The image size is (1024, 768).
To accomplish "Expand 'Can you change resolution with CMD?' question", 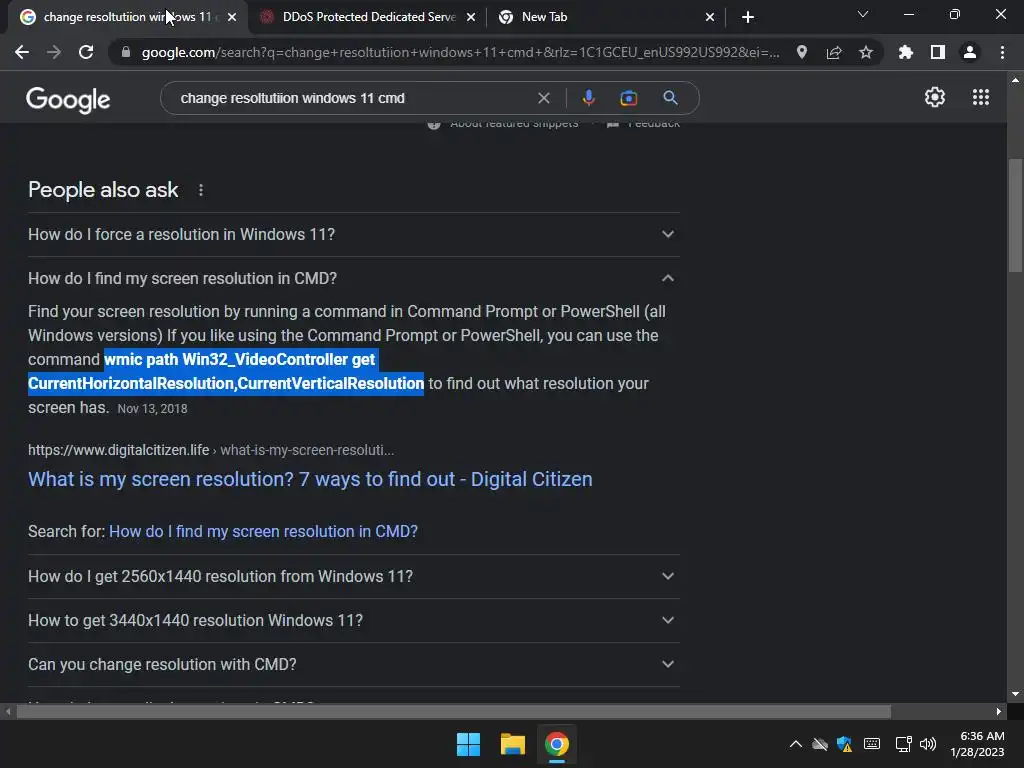I will 353,664.
